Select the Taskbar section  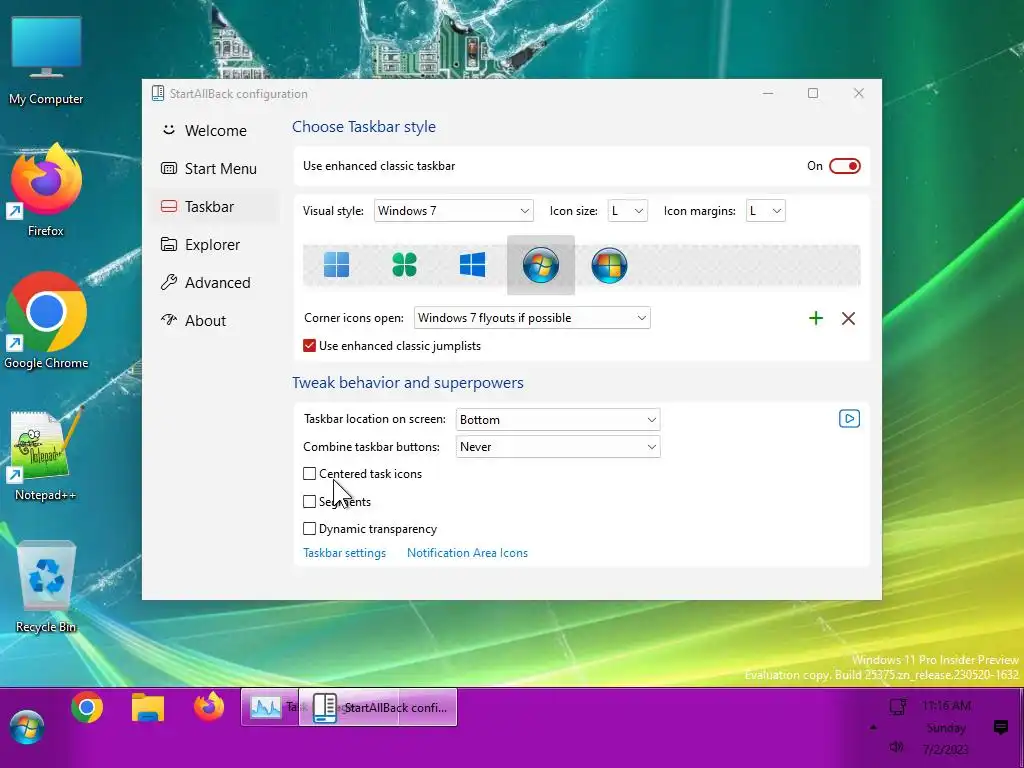214,206
